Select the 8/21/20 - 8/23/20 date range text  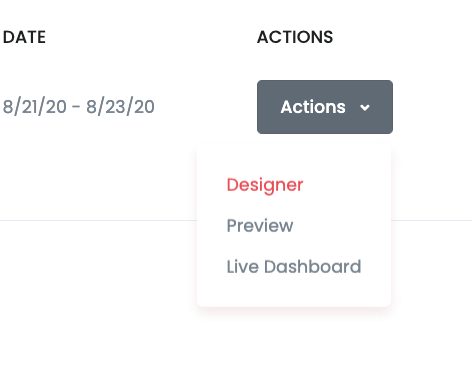pos(79,107)
